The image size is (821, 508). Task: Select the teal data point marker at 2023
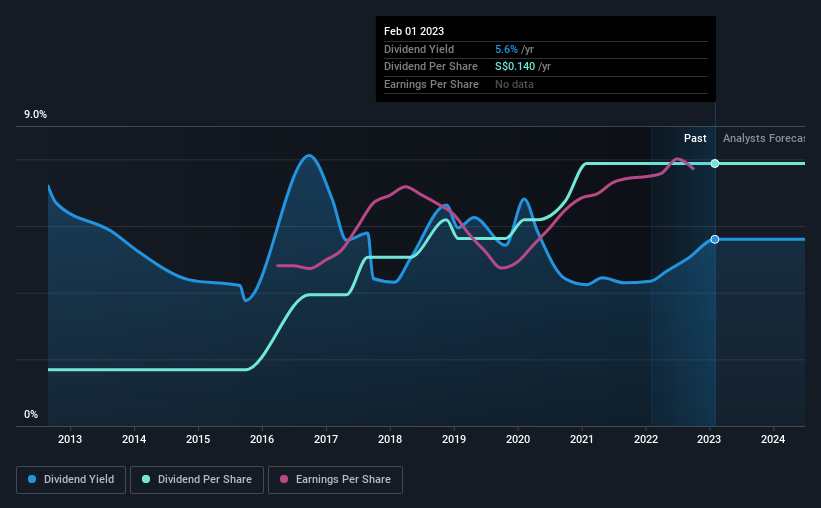(715, 163)
